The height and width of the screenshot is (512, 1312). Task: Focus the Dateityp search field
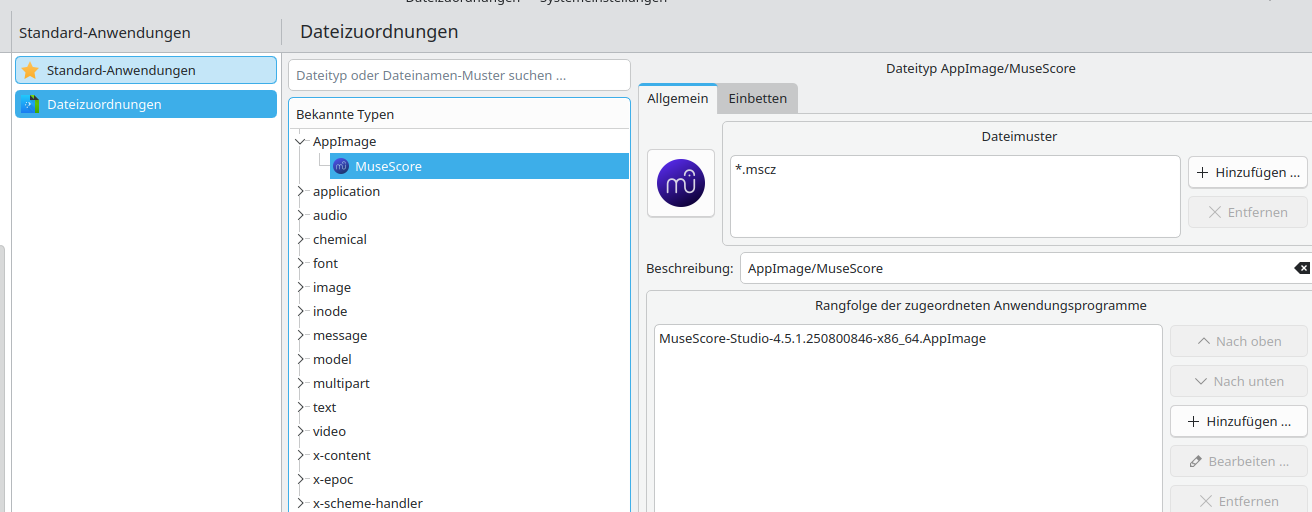click(x=459, y=75)
